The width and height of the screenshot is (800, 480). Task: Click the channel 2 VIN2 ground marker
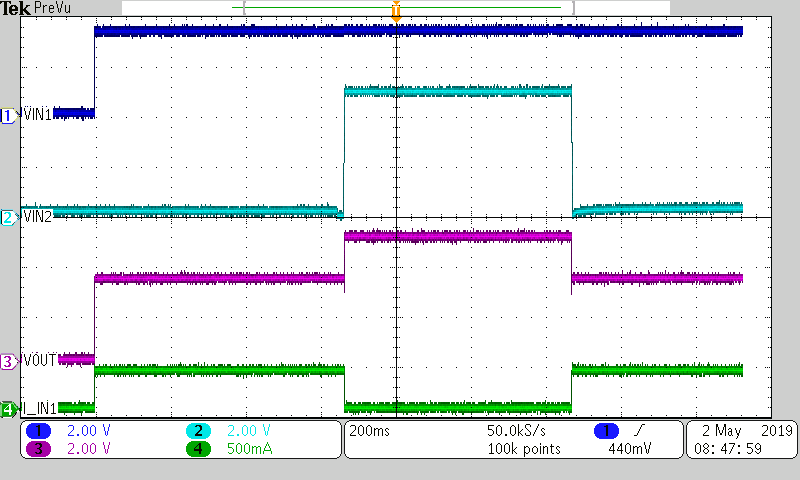[8, 217]
